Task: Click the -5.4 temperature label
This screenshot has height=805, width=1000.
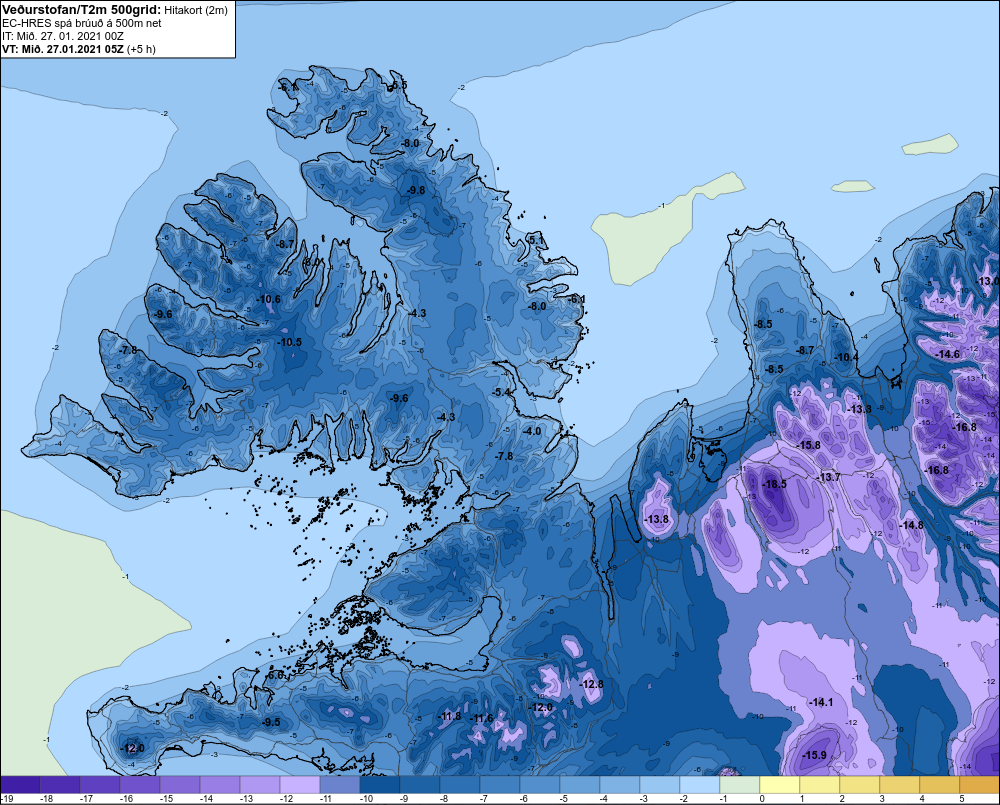Action: tap(503, 392)
